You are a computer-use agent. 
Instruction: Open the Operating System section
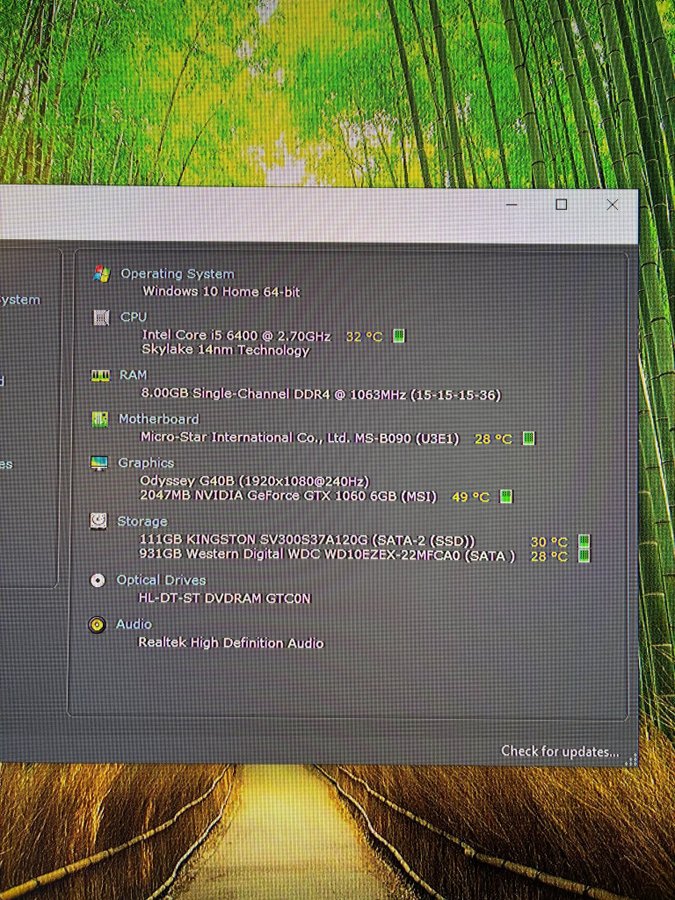177,274
